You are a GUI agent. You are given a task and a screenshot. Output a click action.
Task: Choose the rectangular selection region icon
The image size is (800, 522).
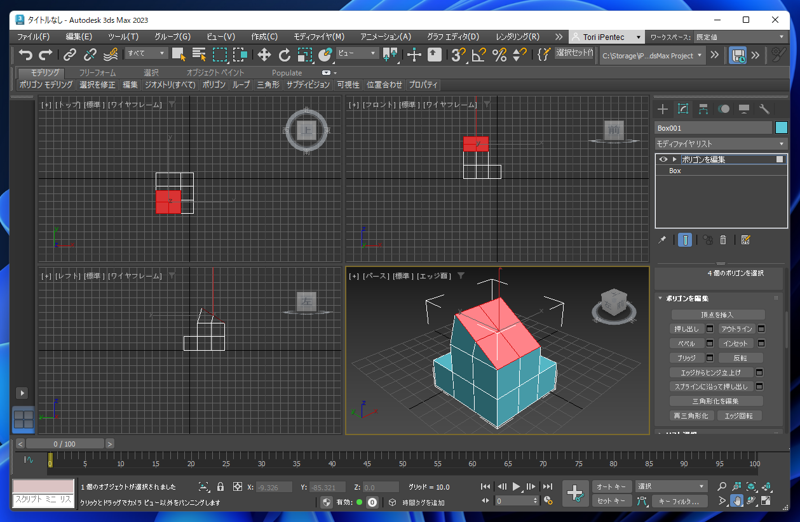(x=219, y=54)
